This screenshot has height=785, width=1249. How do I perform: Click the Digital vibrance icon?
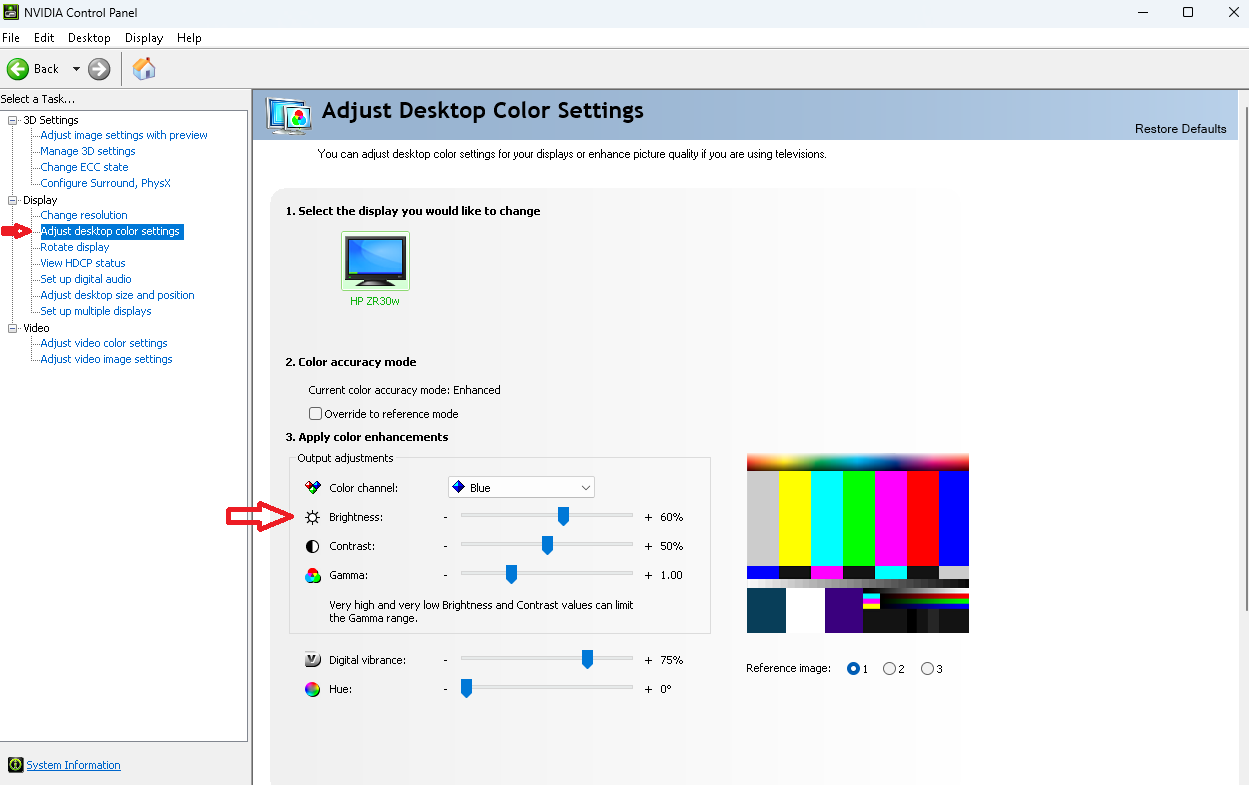(313, 660)
